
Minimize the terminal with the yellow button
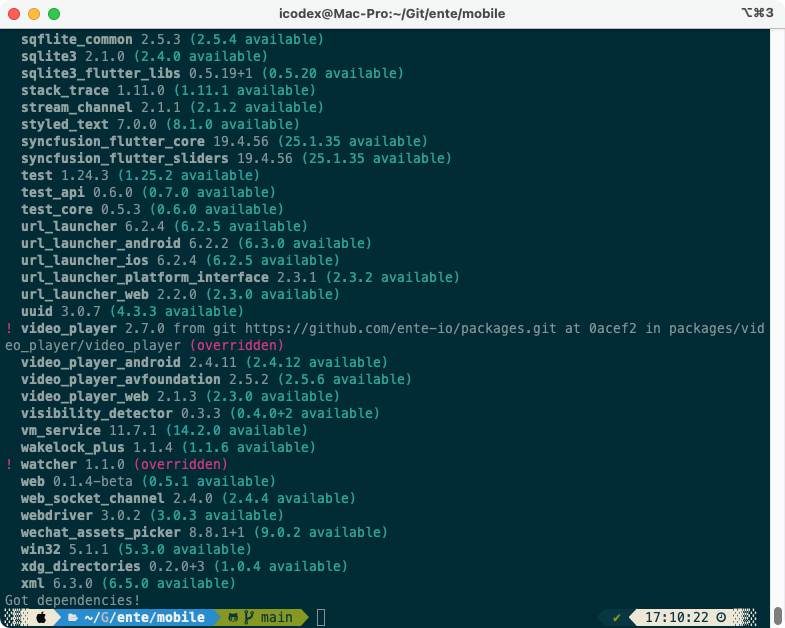coord(34,14)
